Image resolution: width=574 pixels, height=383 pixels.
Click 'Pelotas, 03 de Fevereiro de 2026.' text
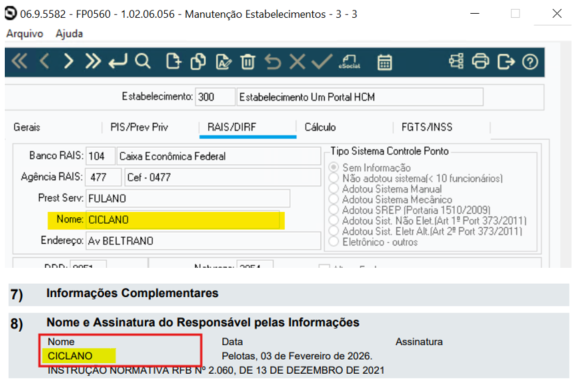[297, 356]
